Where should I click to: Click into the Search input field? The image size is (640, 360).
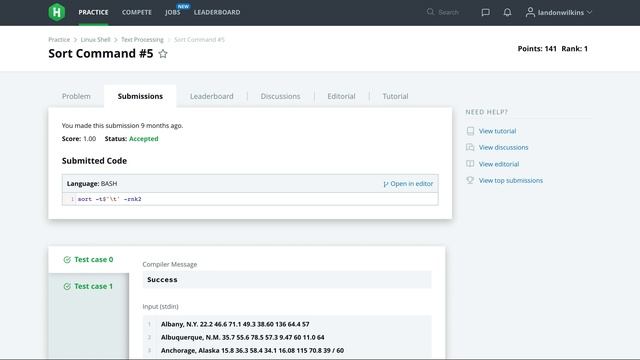pos(449,12)
